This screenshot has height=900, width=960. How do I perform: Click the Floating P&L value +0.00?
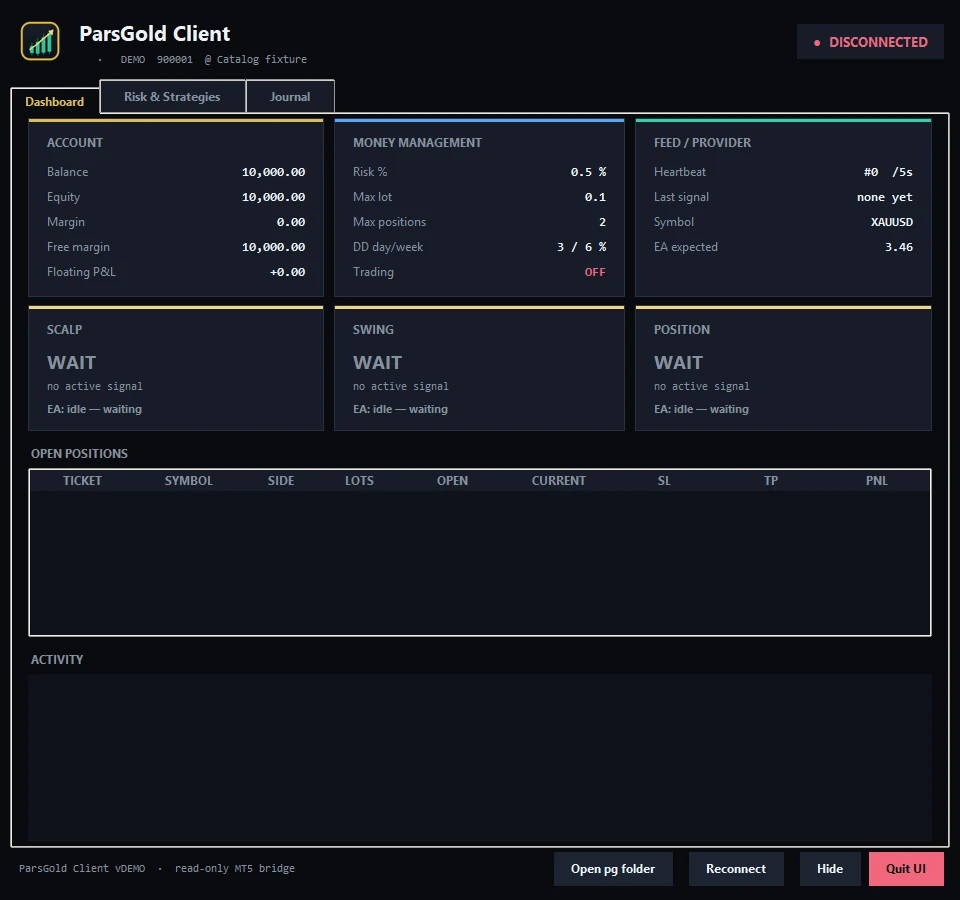(287, 272)
